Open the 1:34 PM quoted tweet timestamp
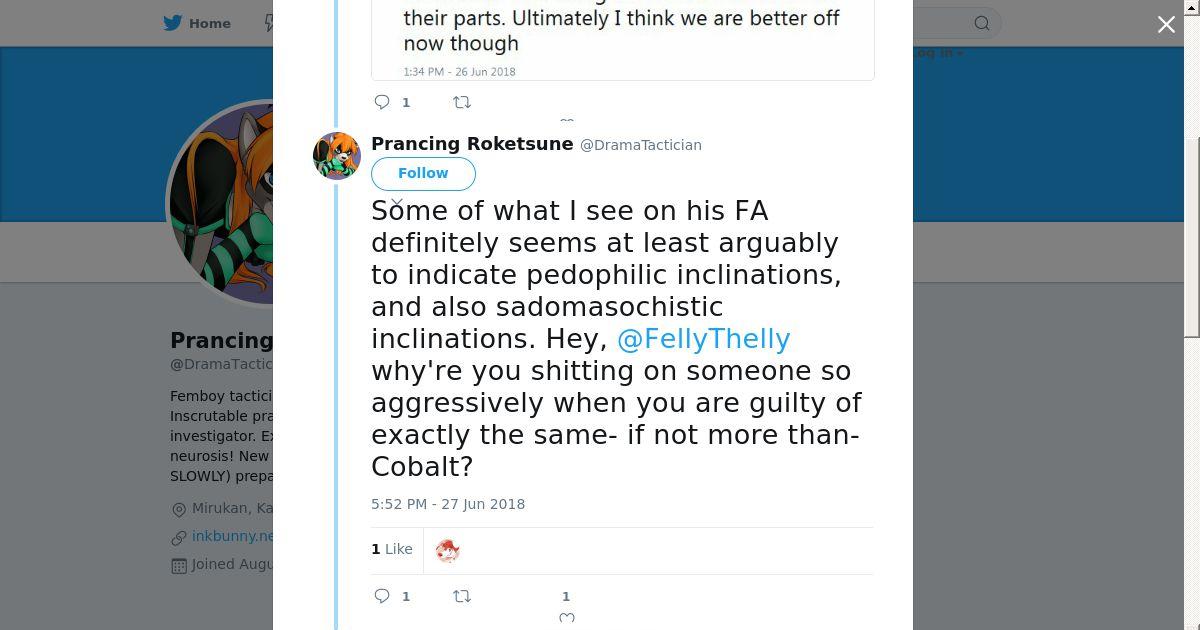 (x=459, y=72)
